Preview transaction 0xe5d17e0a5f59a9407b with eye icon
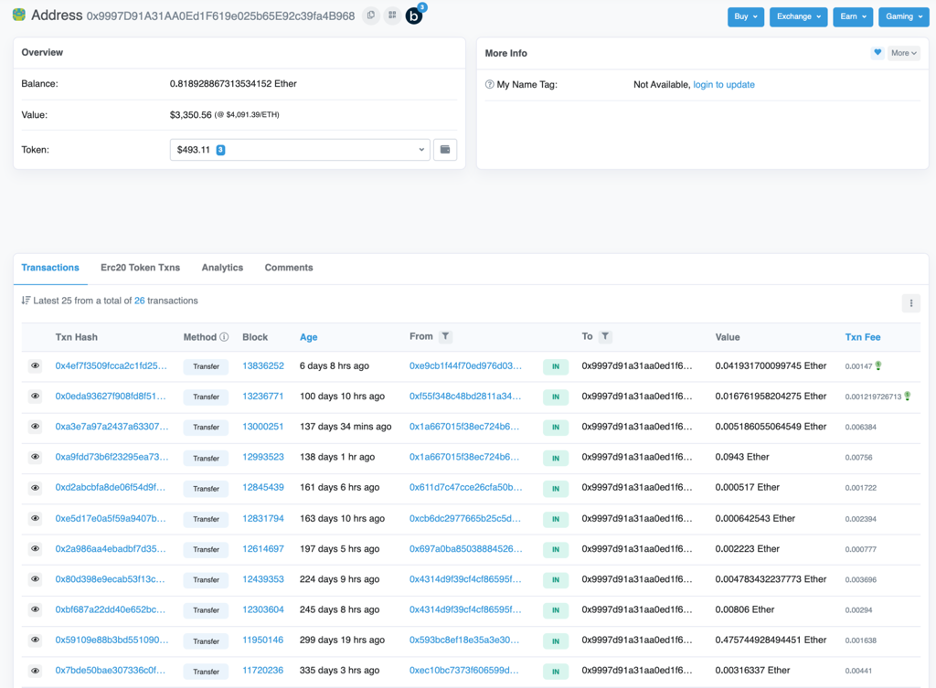Viewport: 936px width, 688px height. (x=35, y=519)
